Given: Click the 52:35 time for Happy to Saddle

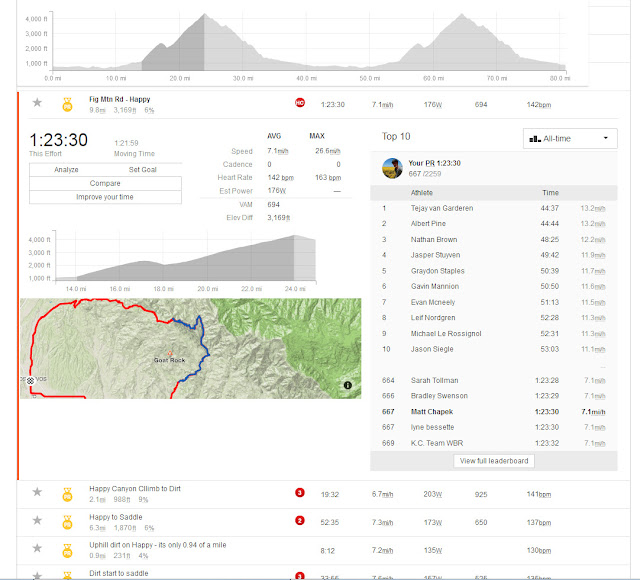Looking at the screenshot, I should click(330, 522).
